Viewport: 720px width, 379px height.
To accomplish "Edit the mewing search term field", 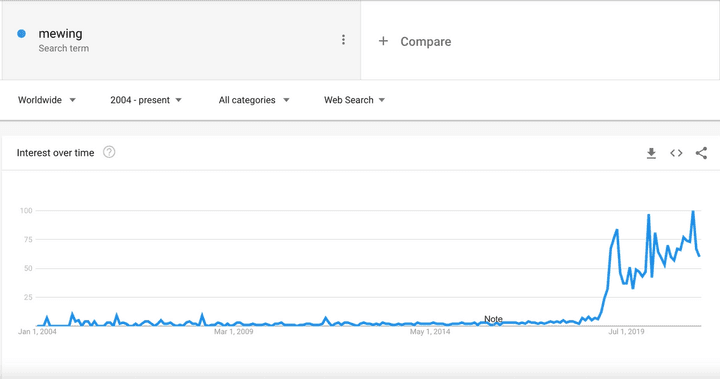I will coord(181,40).
